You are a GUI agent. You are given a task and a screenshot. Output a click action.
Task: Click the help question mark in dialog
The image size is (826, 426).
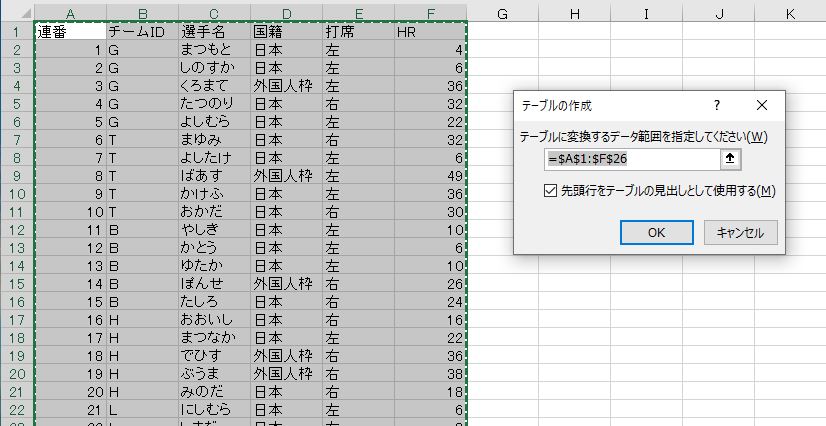point(716,105)
